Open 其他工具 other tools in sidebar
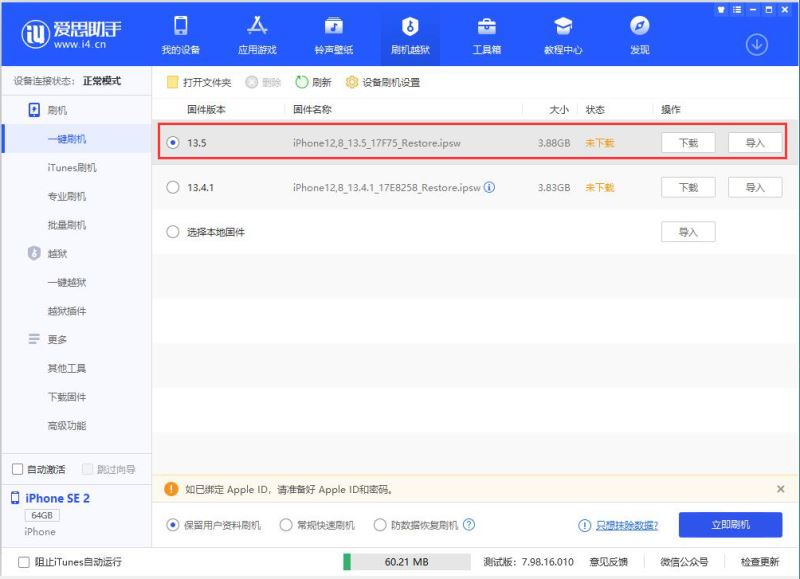 tap(67, 368)
